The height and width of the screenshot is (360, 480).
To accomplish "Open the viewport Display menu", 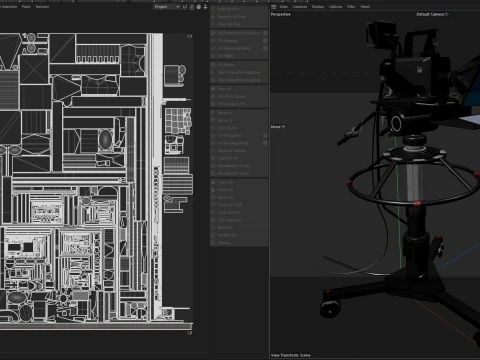I will tap(318, 7).
